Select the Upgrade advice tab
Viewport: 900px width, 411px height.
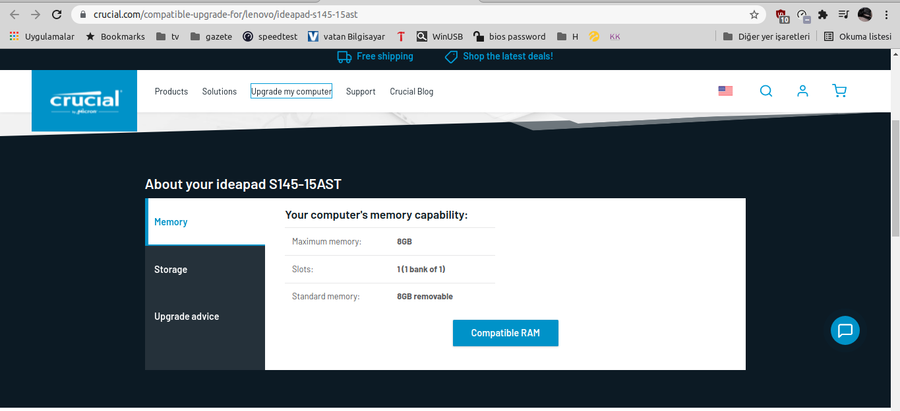(x=205, y=316)
